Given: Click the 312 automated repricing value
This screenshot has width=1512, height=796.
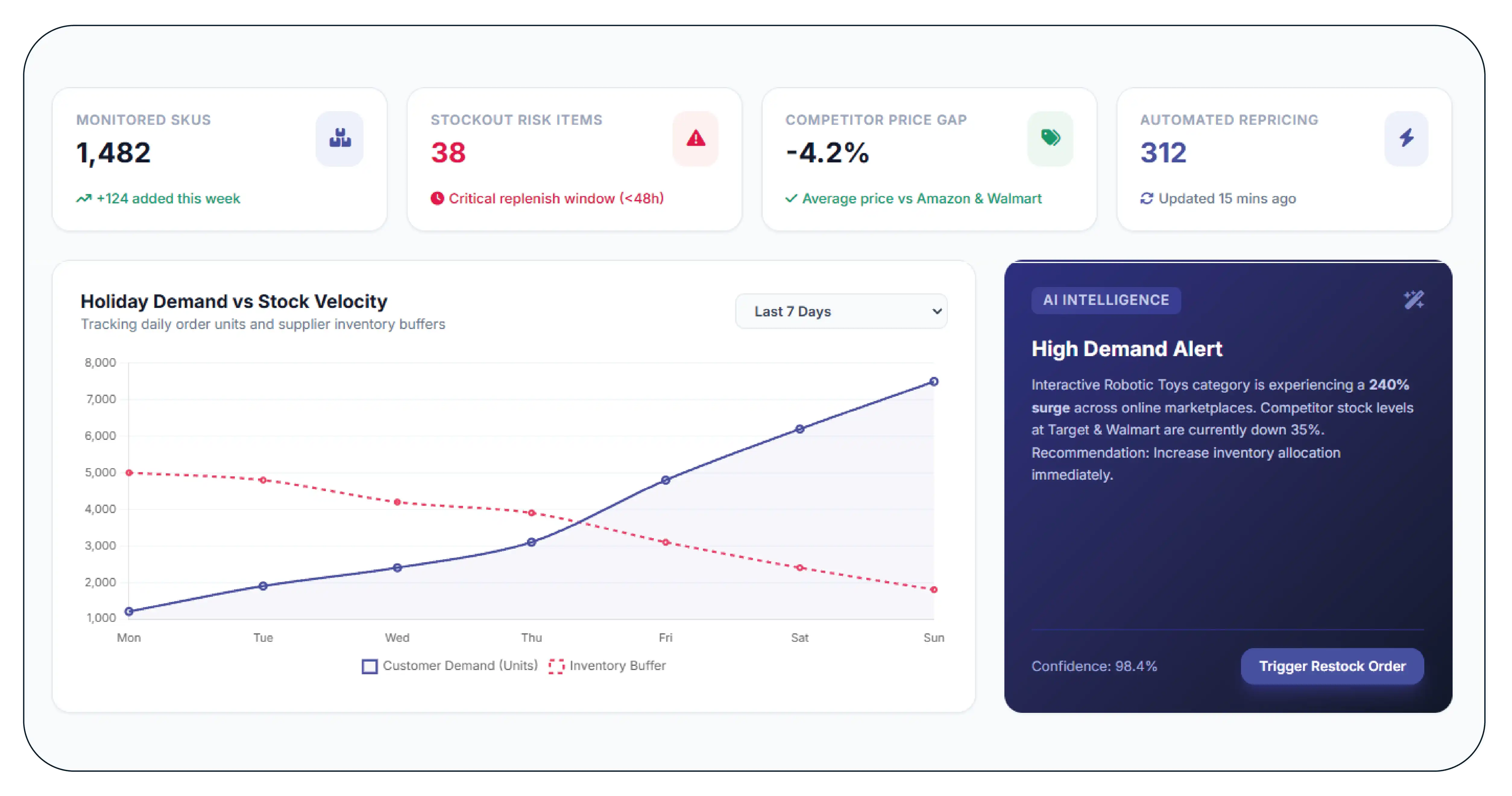Looking at the screenshot, I should [x=1163, y=153].
